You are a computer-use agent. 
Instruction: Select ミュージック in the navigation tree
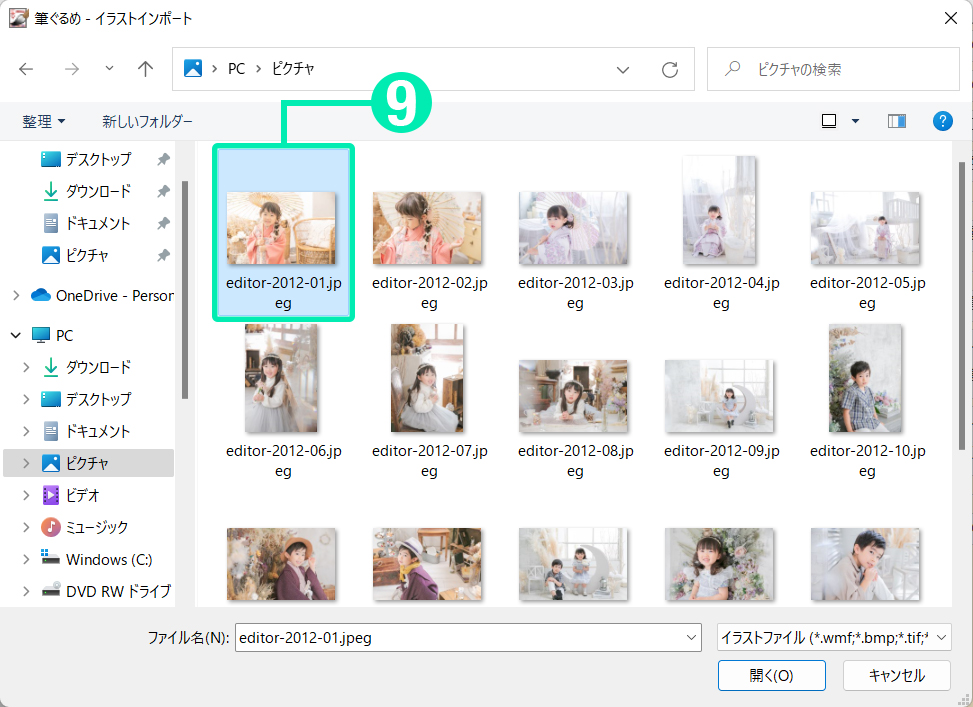tap(97, 527)
